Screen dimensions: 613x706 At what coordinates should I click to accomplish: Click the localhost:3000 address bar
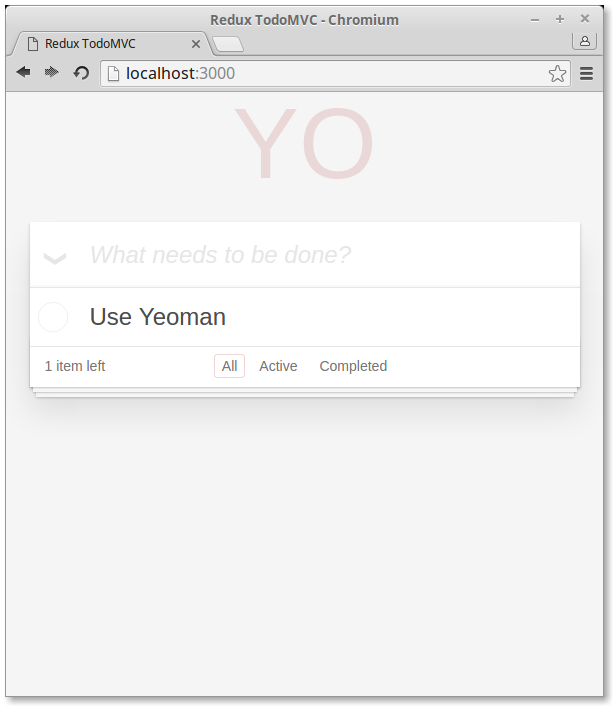[x=330, y=73]
